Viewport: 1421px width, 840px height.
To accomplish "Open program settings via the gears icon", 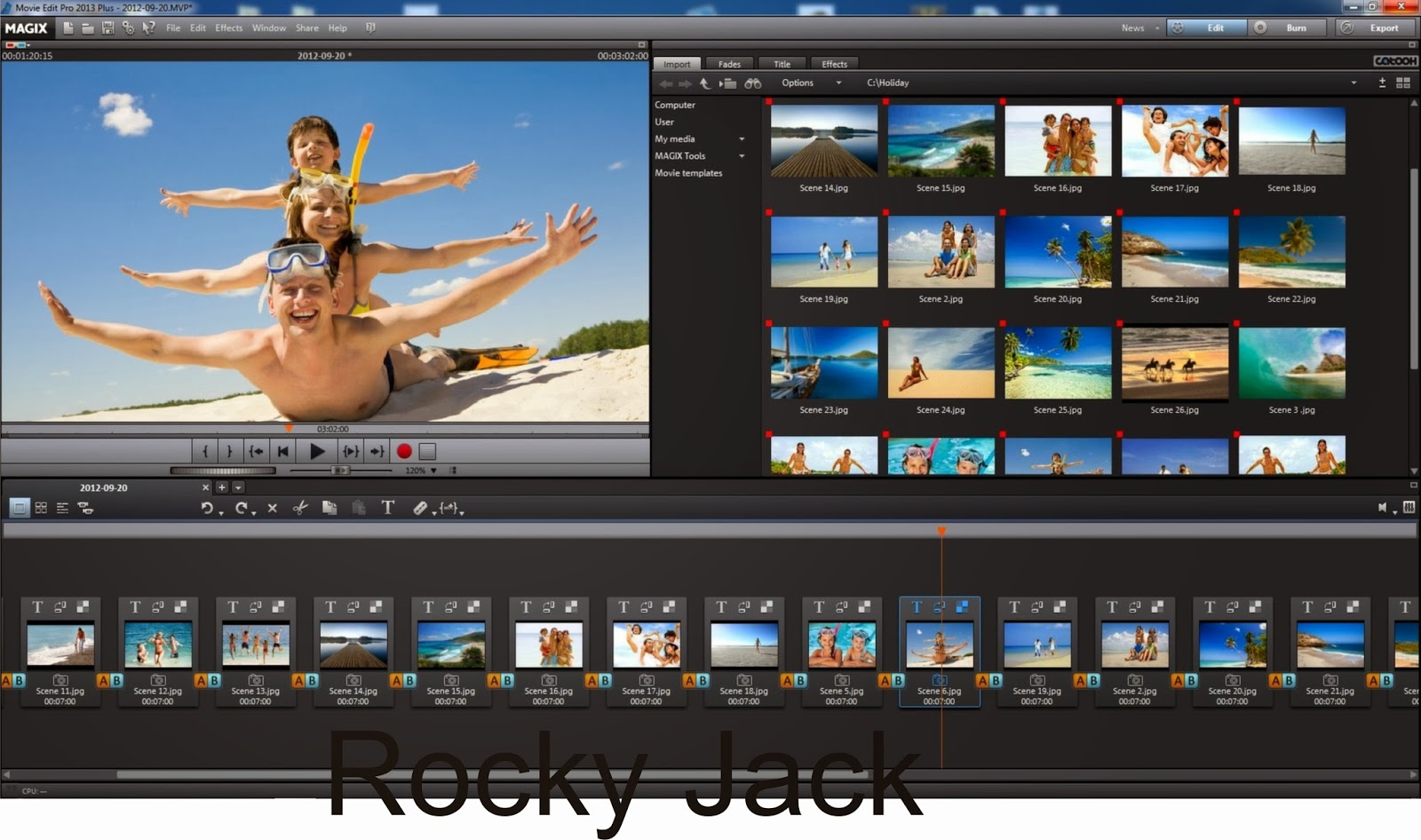I will coord(128,28).
